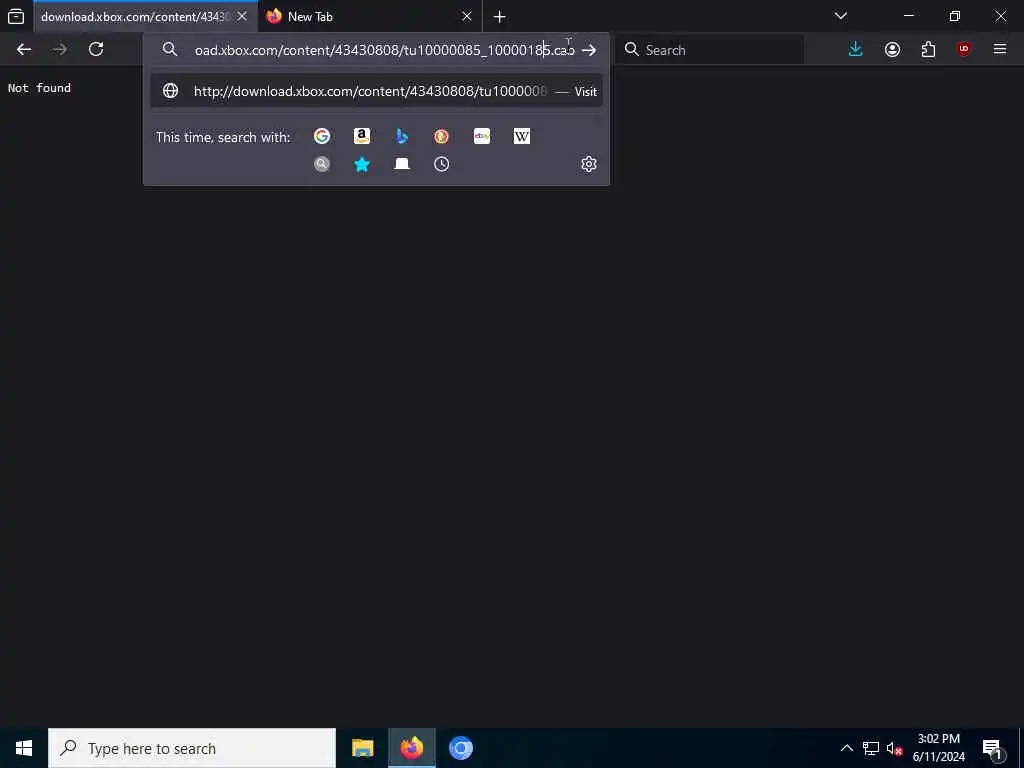
Task: Click the 'Not found' page text
Action: click(39, 88)
